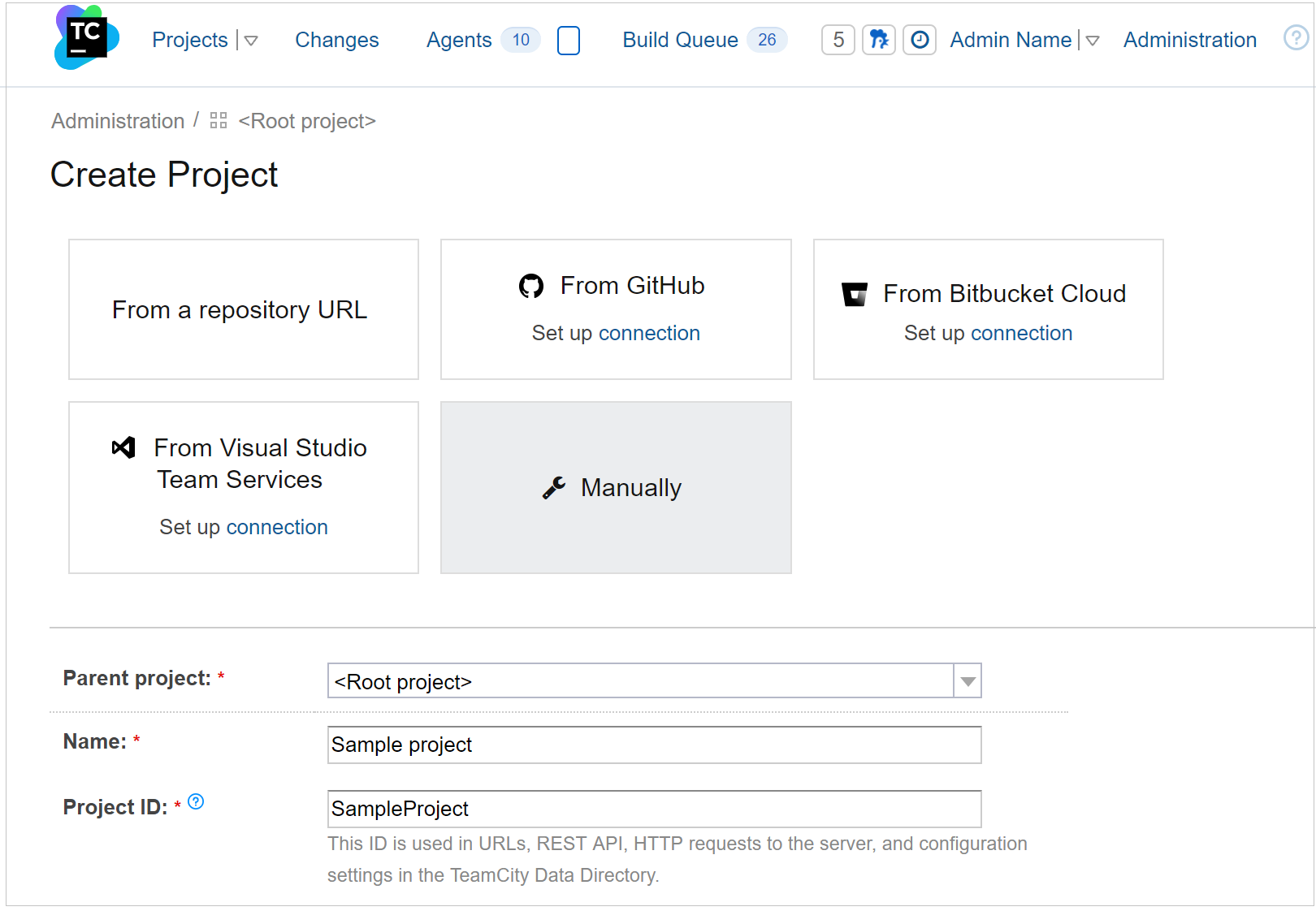This screenshot has height=911, width=1316.
Task: Open the Administration section in header
Action: tap(1189, 40)
